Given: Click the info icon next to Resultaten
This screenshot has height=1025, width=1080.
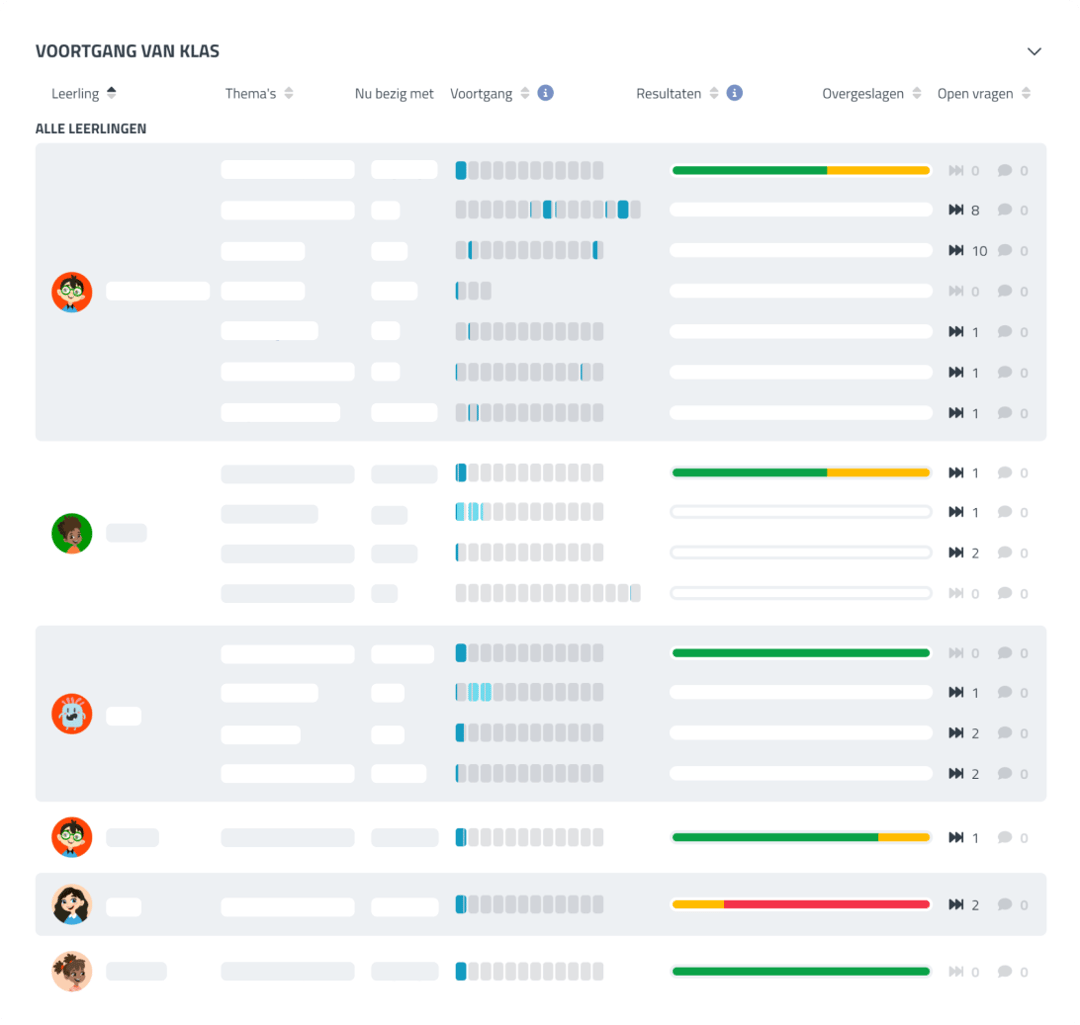Looking at the screenshot, I should (x=734, y=93).
